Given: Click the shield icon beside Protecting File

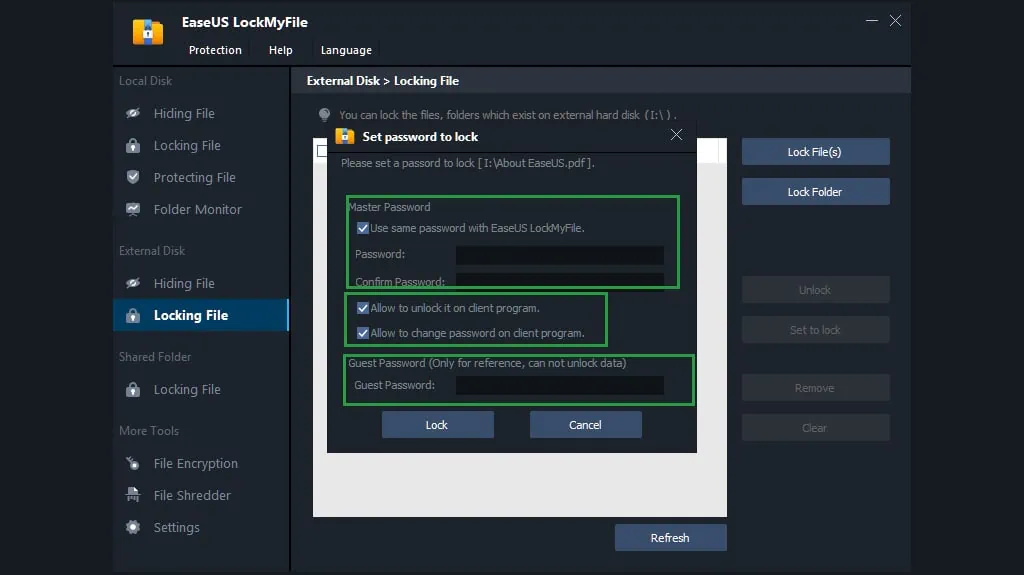Looking at the screenshot, I should click(x=133, y=177).
